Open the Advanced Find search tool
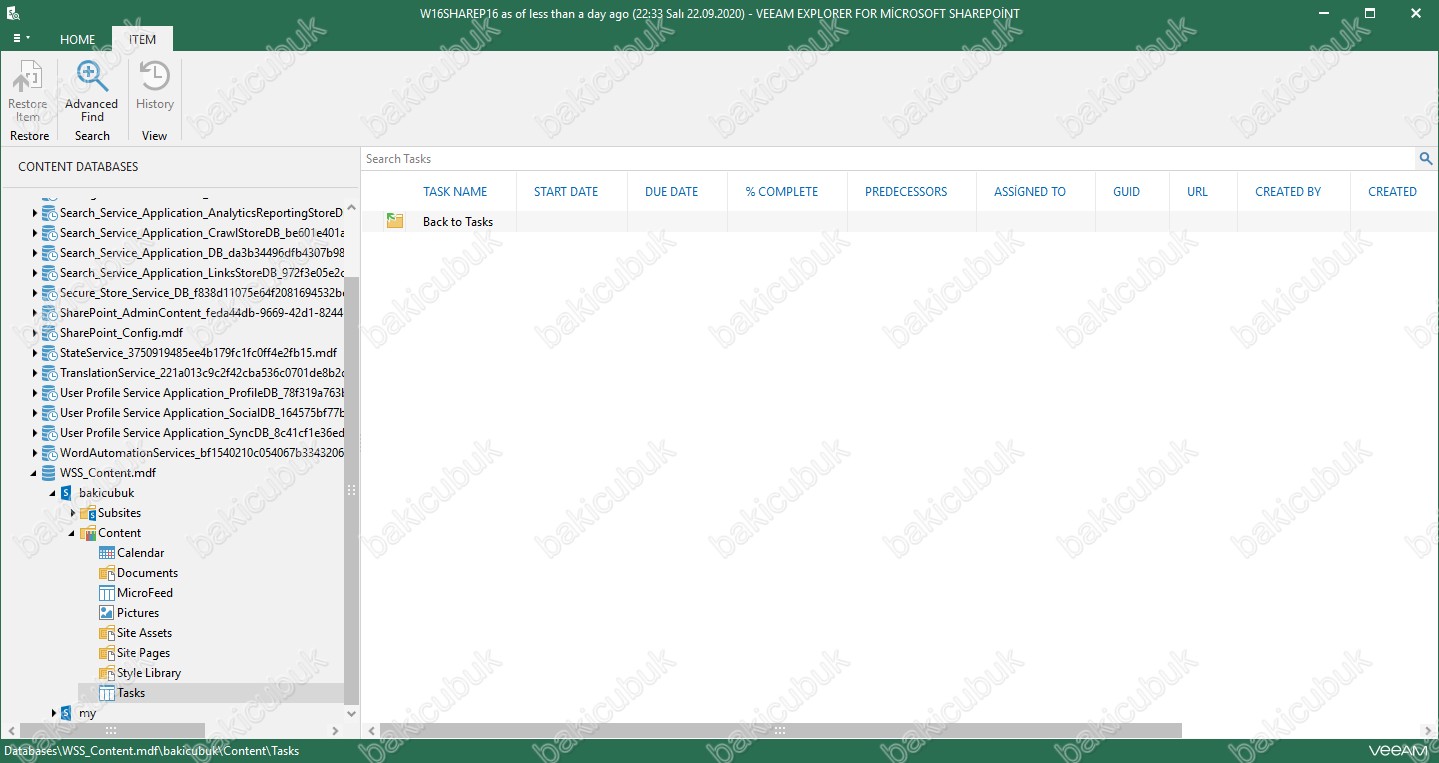Image resolution: width=1439 pixels, height=763 pixels. 92,91
